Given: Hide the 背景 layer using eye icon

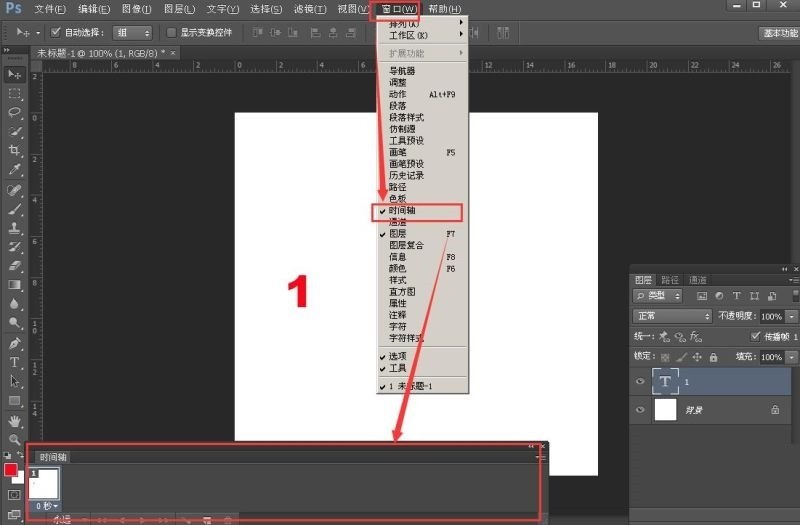Looking at the screenshot, I should point(640,409).
